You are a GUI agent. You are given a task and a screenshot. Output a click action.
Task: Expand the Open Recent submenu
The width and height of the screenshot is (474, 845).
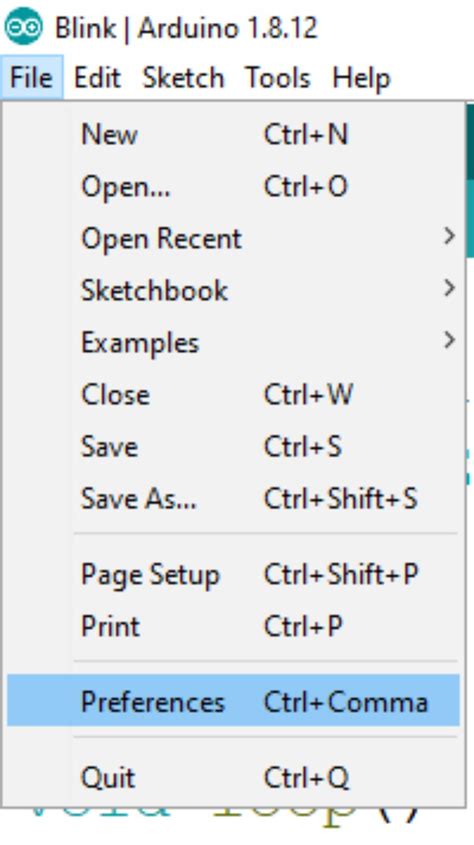[233, 238]
